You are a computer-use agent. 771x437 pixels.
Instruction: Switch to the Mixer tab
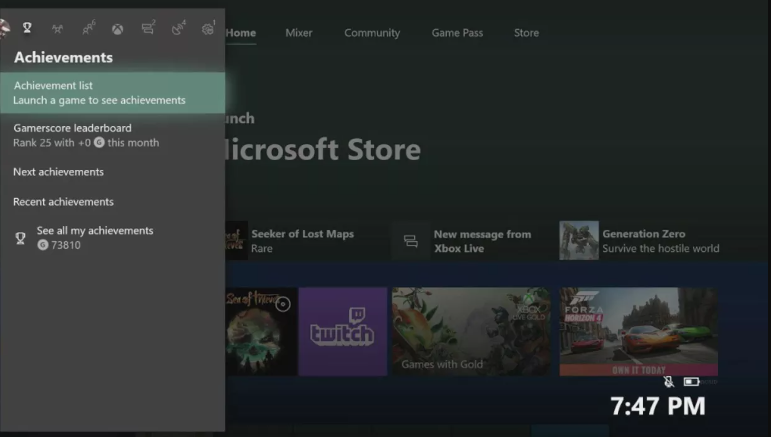(299, 33)
